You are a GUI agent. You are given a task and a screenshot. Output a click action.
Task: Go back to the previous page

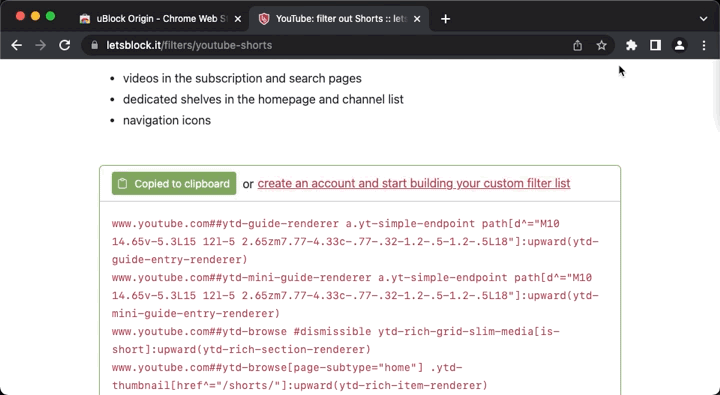17,45
